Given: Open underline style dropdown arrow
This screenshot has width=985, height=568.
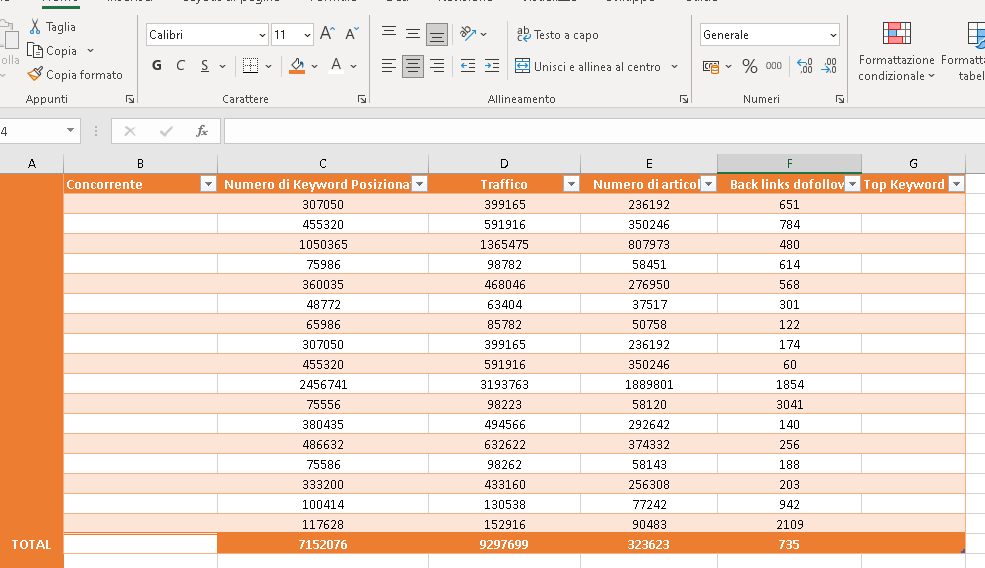Looking at the screenshot, I should 222,66.
